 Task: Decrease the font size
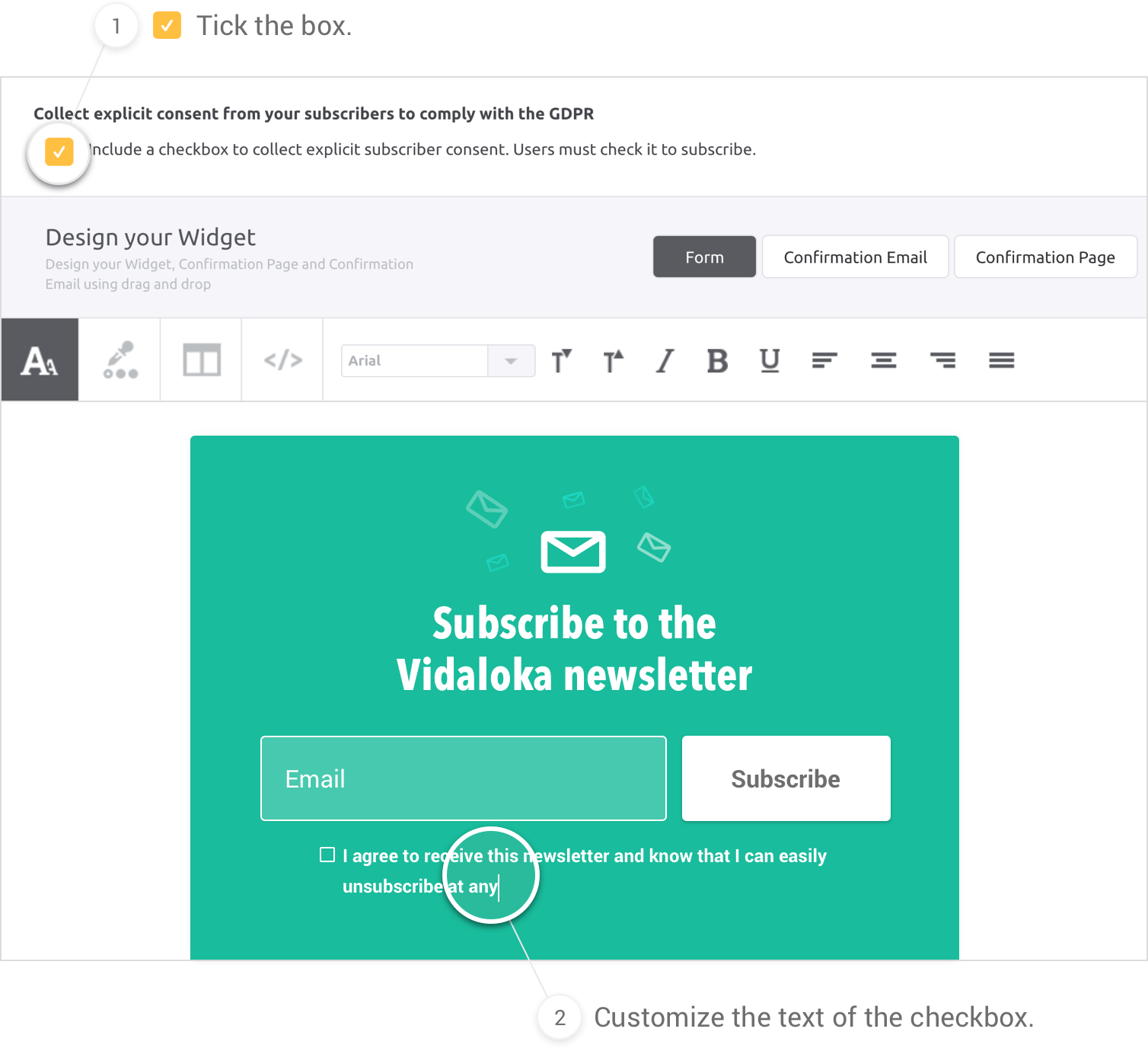pos(561,360)
